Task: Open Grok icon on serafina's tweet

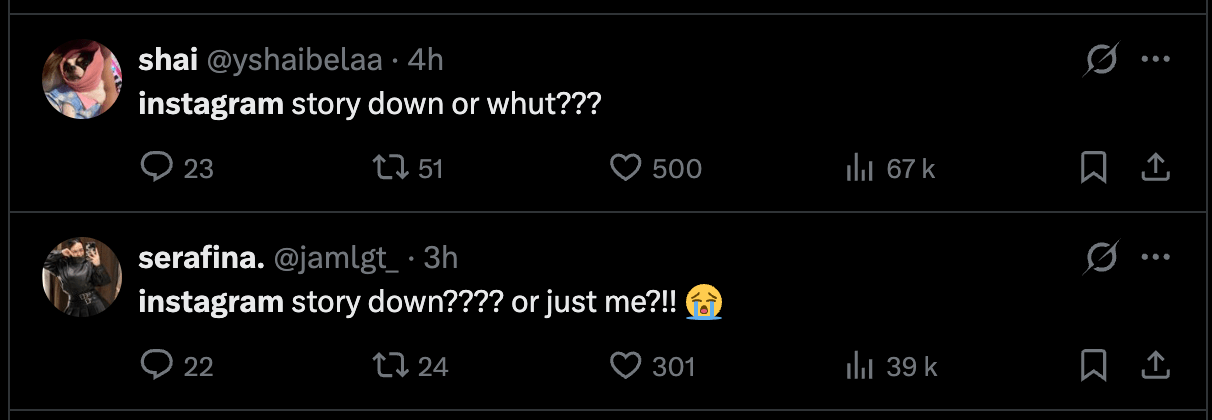Action: point(1101,259)
